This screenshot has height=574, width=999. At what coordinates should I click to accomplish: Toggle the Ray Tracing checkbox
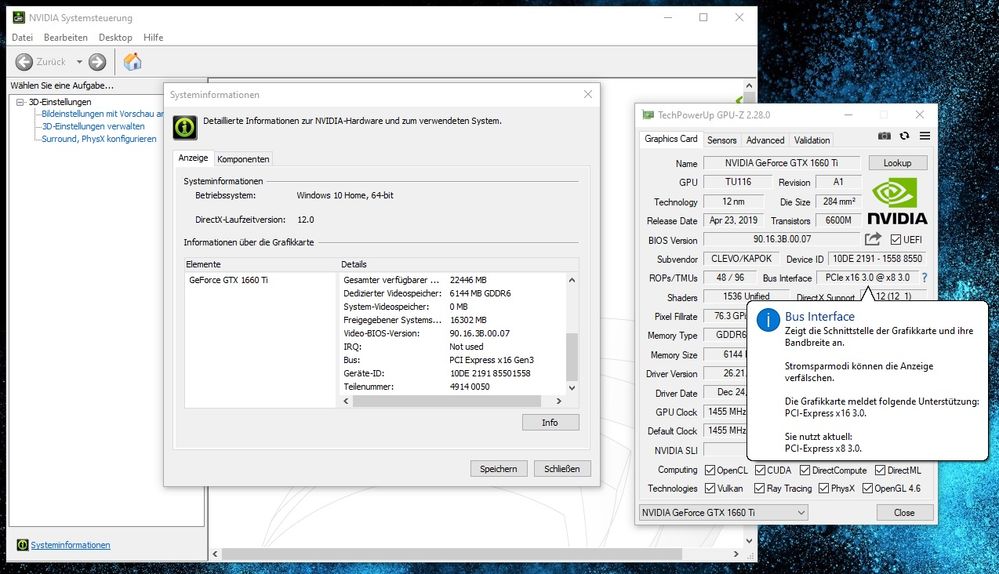pyautogui.click(x=760, y=489)
